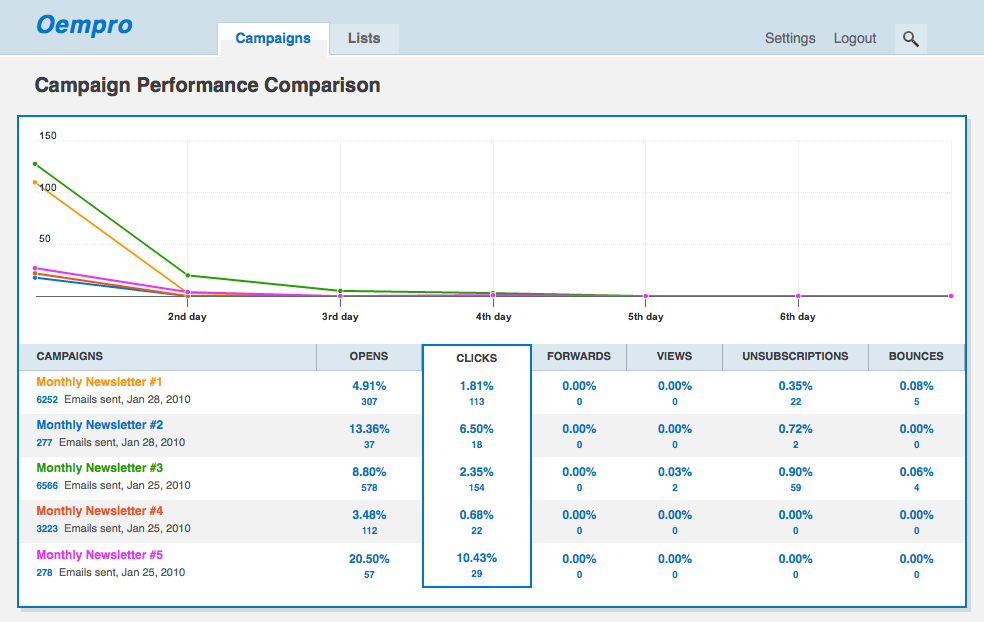Click the 6252 recipient count
The width and height of the screenshot is (984, 622).
pos(47,399)
